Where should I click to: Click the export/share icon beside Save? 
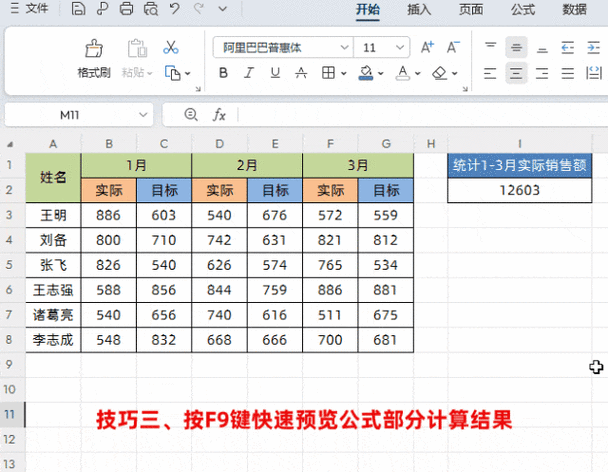(x=102, y=9)
